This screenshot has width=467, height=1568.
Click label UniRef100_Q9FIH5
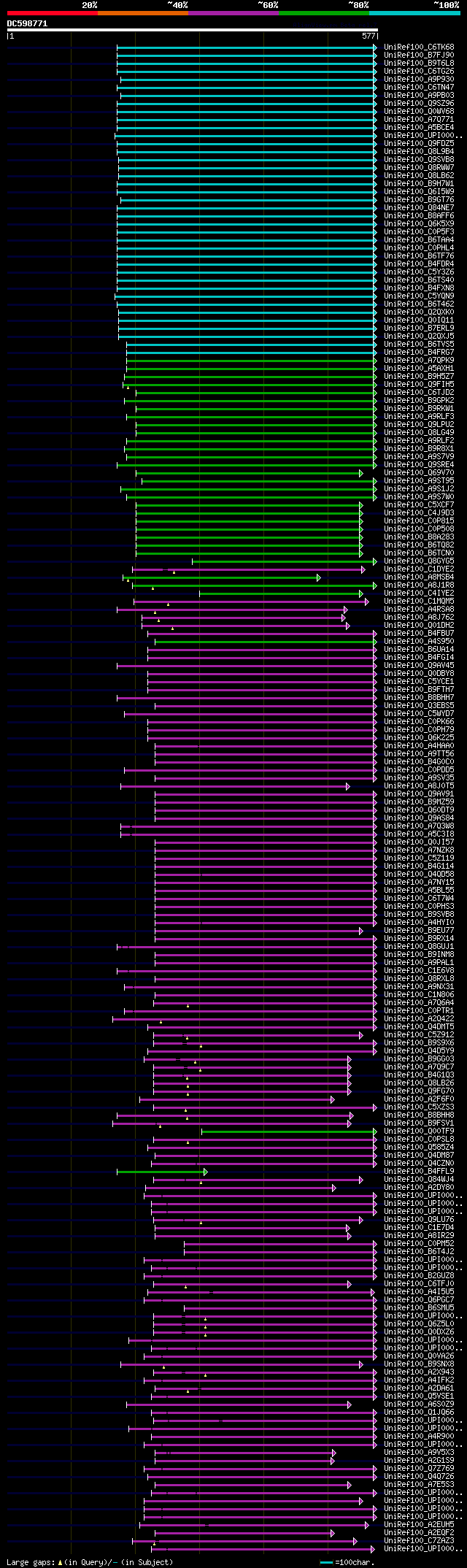(419, 384)
